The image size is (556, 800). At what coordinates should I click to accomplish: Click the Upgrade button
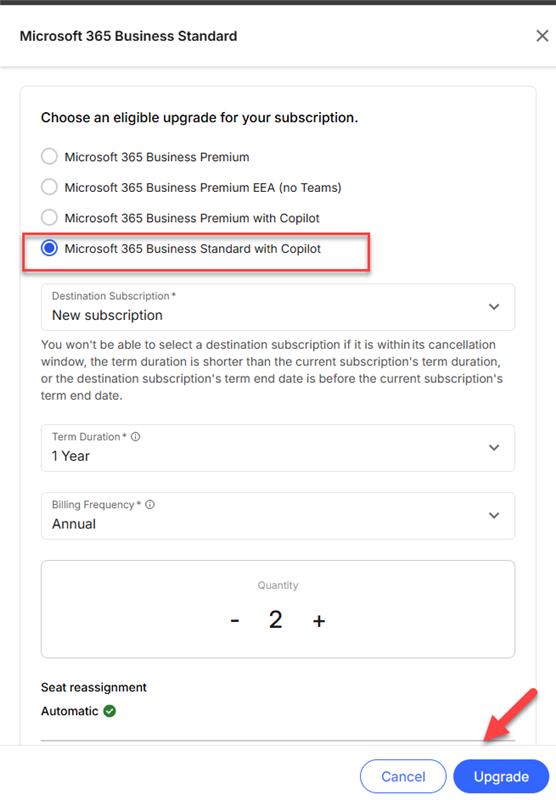[x=501, y=777]
